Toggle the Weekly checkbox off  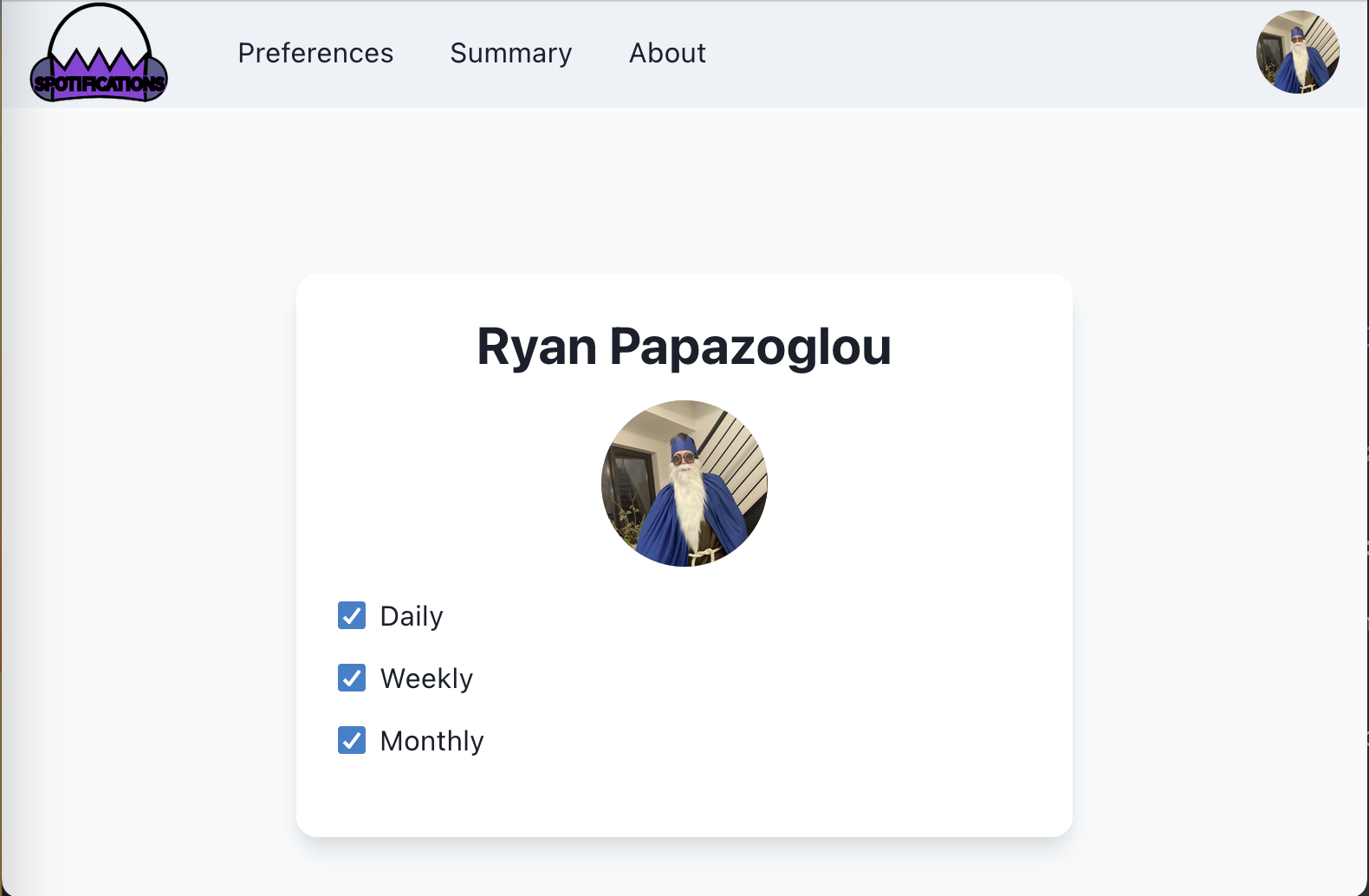pos(352,678)
